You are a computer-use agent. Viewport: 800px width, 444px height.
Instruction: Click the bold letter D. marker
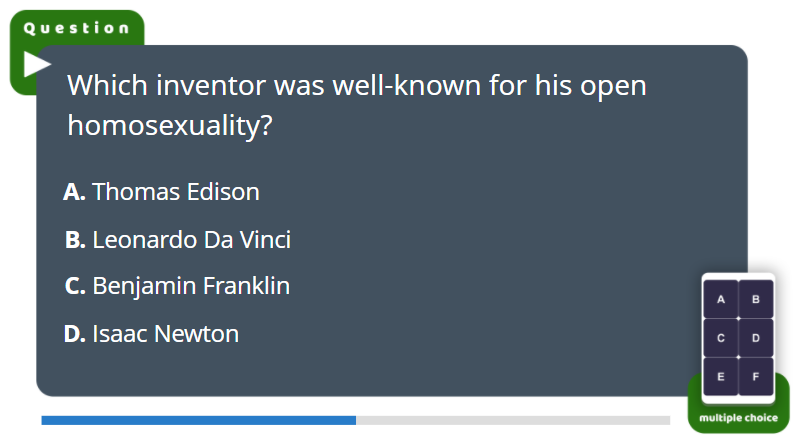pos(74,334)
